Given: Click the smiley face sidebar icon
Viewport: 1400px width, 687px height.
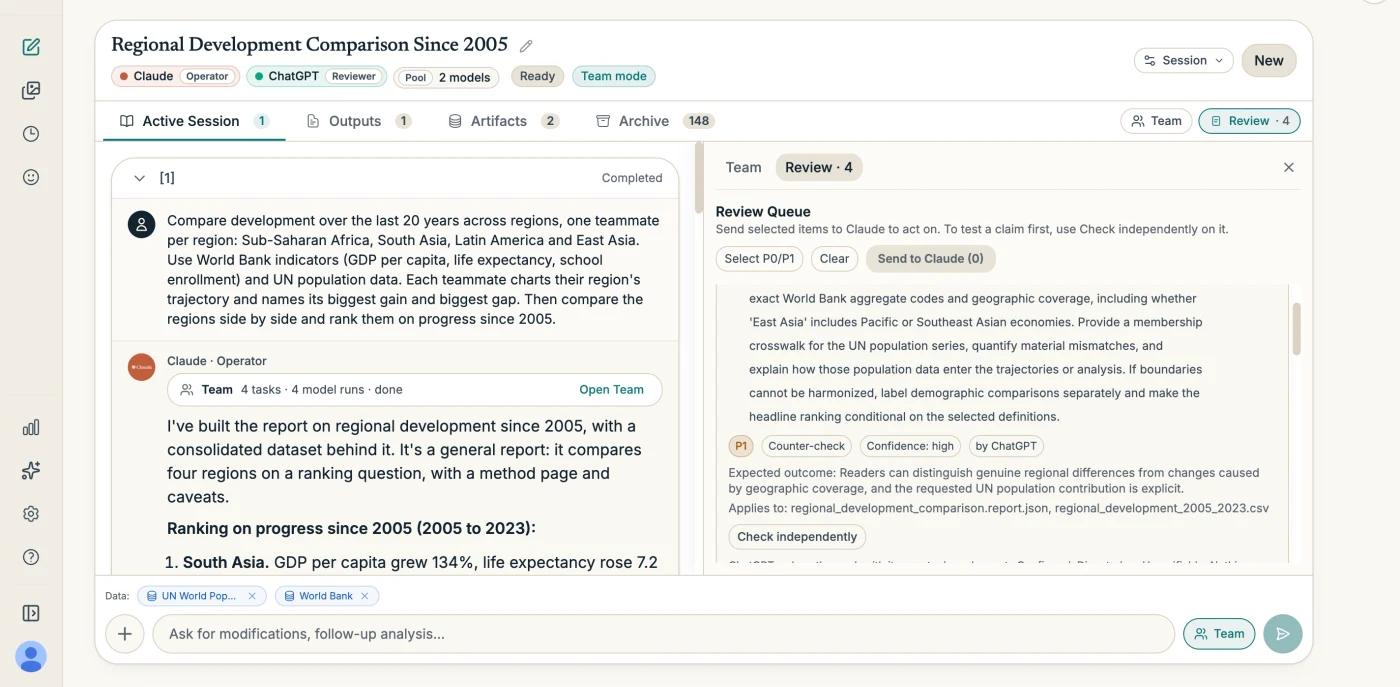Looking at the screenshot, I should pos(31,177).
